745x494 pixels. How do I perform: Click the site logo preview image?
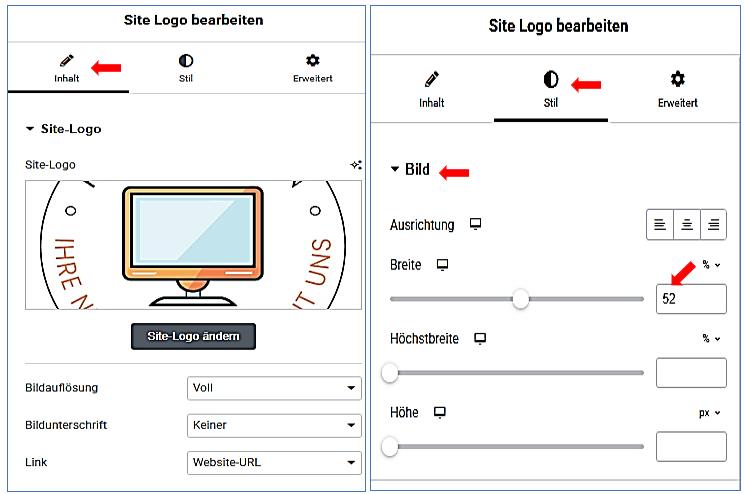[193, 245]
